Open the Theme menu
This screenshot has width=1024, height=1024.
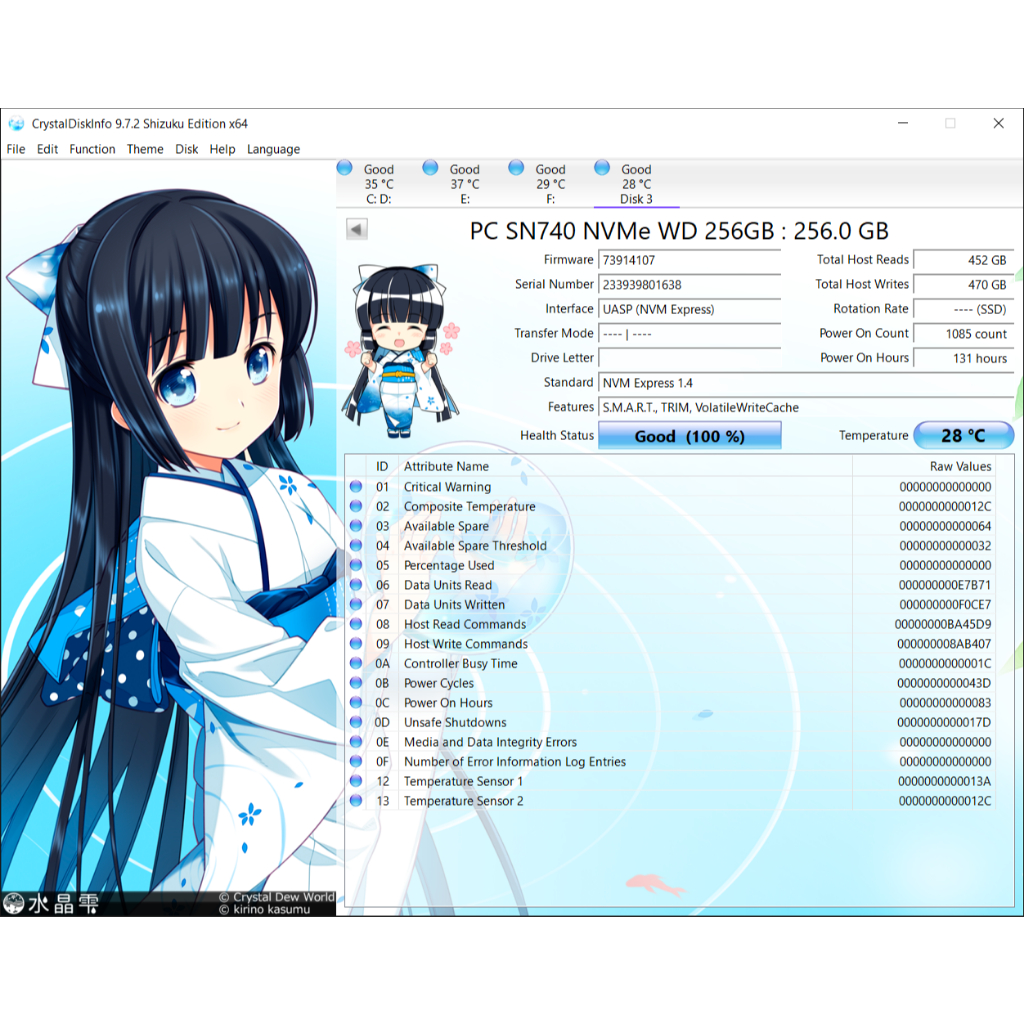point(145,149)
